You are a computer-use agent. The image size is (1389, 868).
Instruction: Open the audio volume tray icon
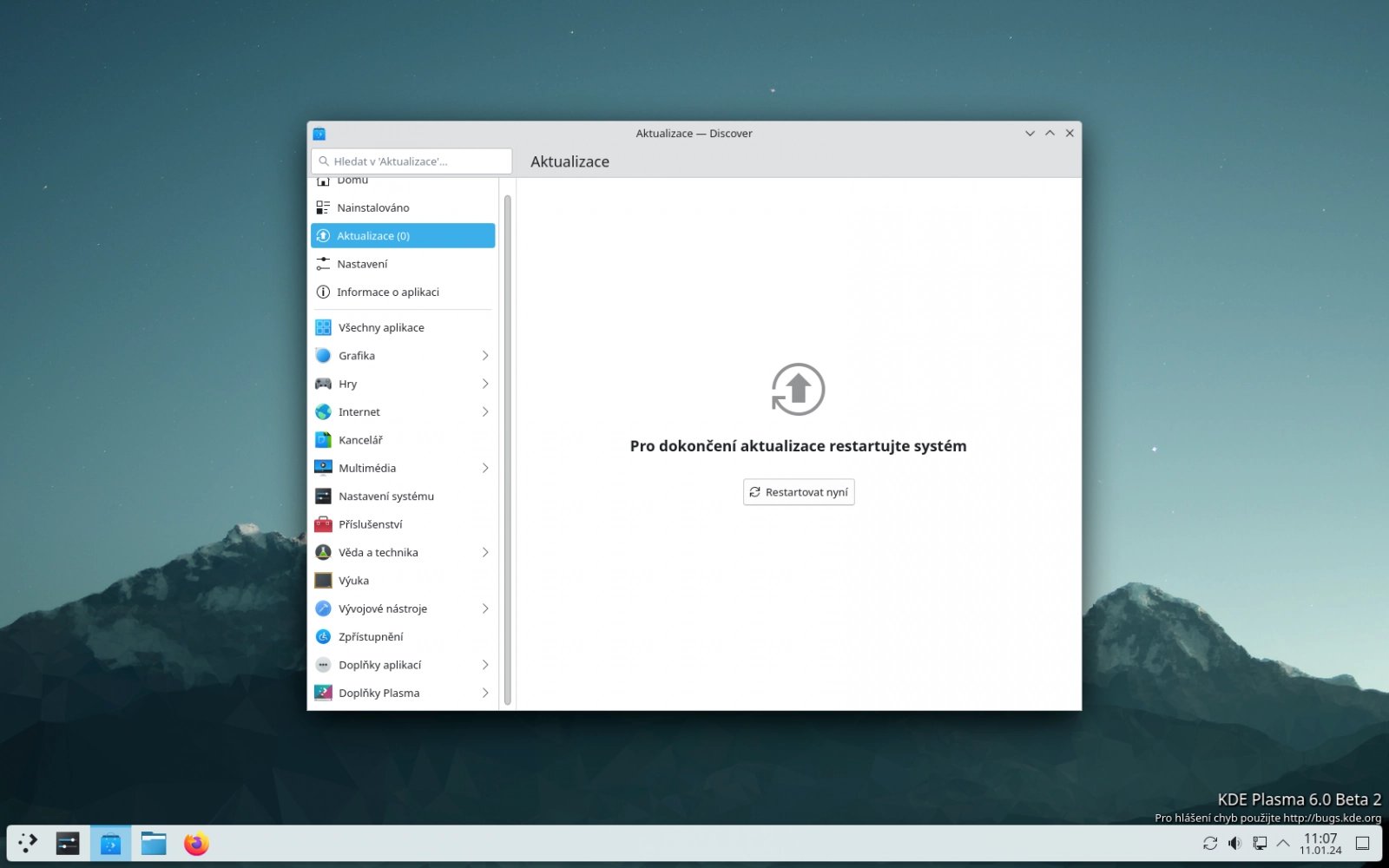[x=1234, y=843]
